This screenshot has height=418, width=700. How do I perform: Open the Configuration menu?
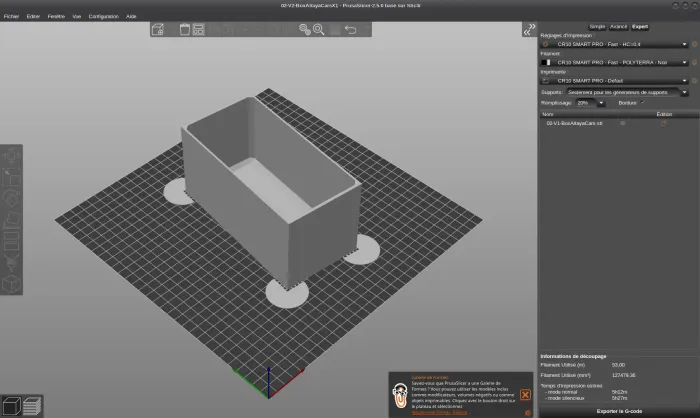pos(103,17)
